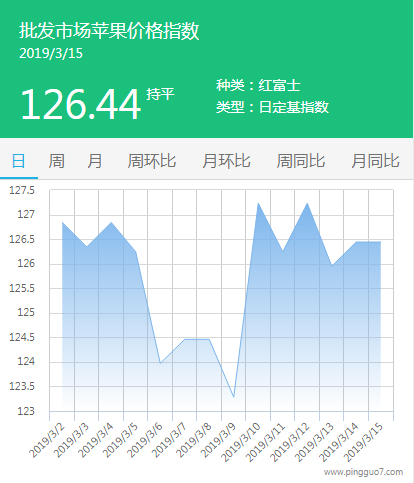Click the date 2019/3/15 under the title
Image resolution: width=414 pixels, height=483 pixels.
(x=51, y=53)
